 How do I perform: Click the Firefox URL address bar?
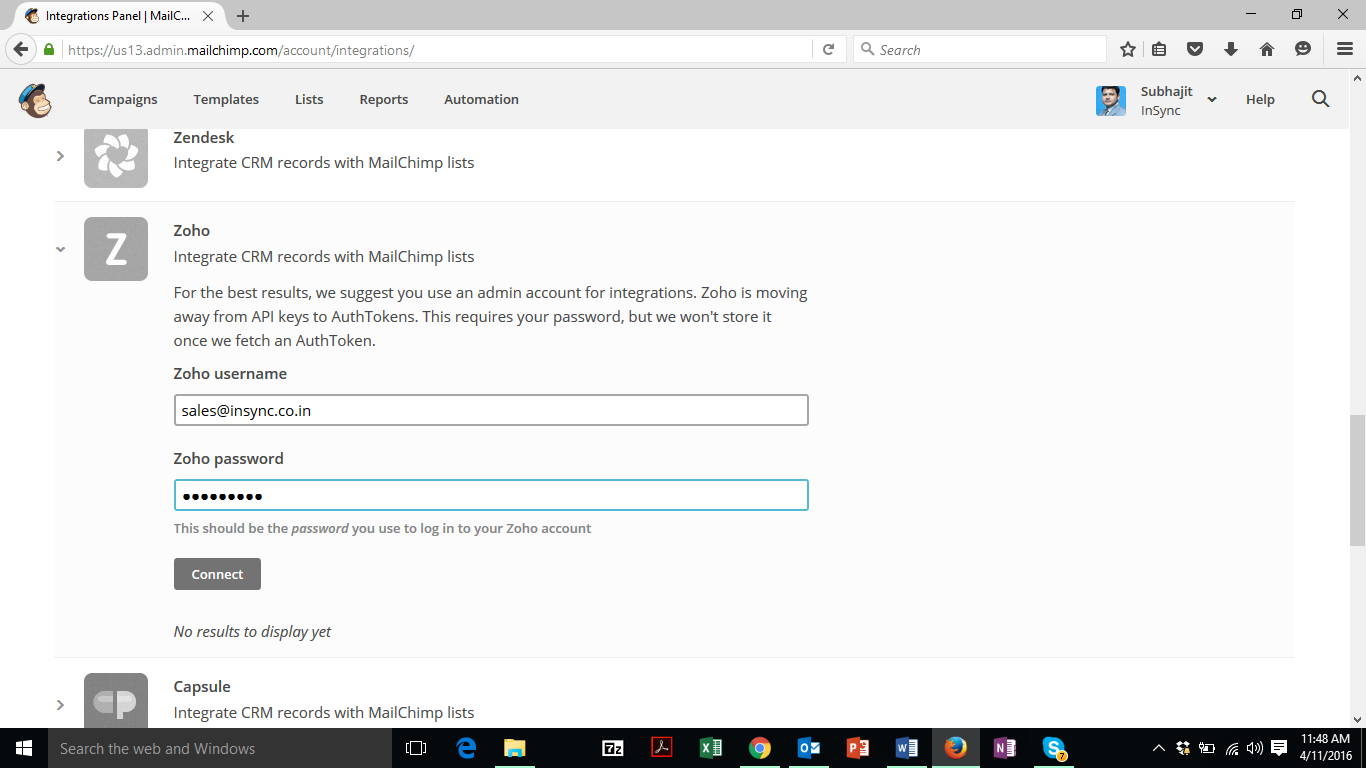(x=438, y=49)
